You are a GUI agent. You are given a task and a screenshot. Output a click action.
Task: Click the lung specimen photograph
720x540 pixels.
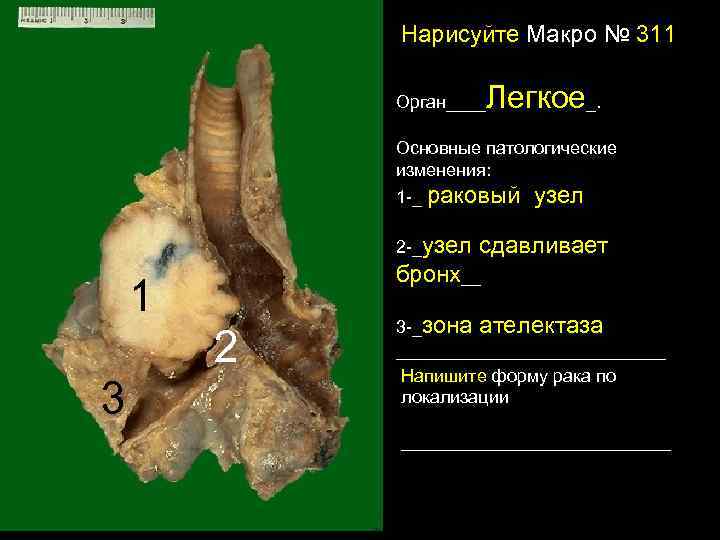pos(196,271)
